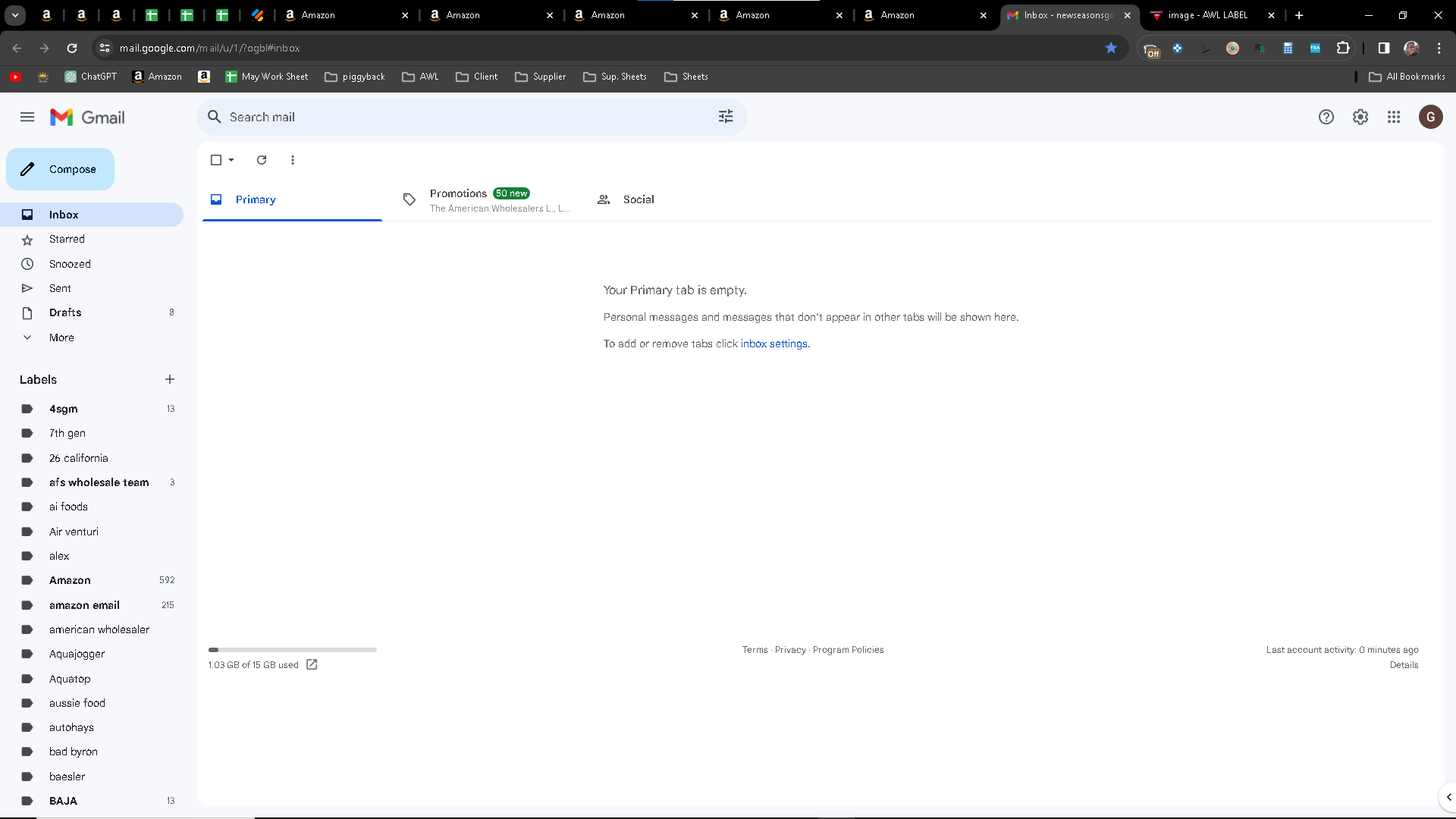Open the Supplier bookmarks folder
The image size is (1456, 819).
pyautogui.click(x=541, y=77)
